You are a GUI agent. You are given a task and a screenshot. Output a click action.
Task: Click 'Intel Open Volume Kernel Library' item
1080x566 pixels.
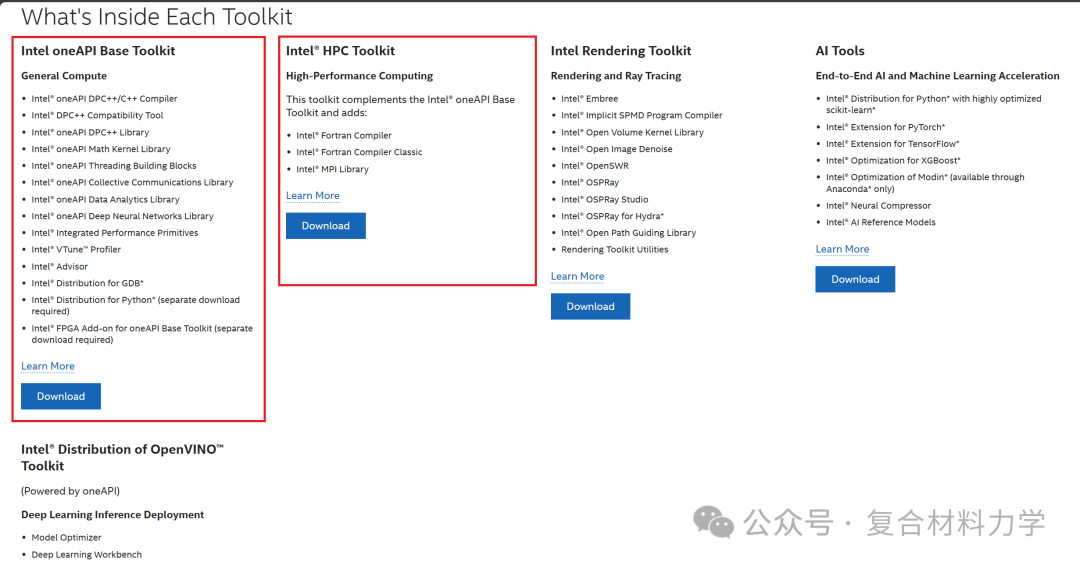pyautogui.click(x=632, y=132)
